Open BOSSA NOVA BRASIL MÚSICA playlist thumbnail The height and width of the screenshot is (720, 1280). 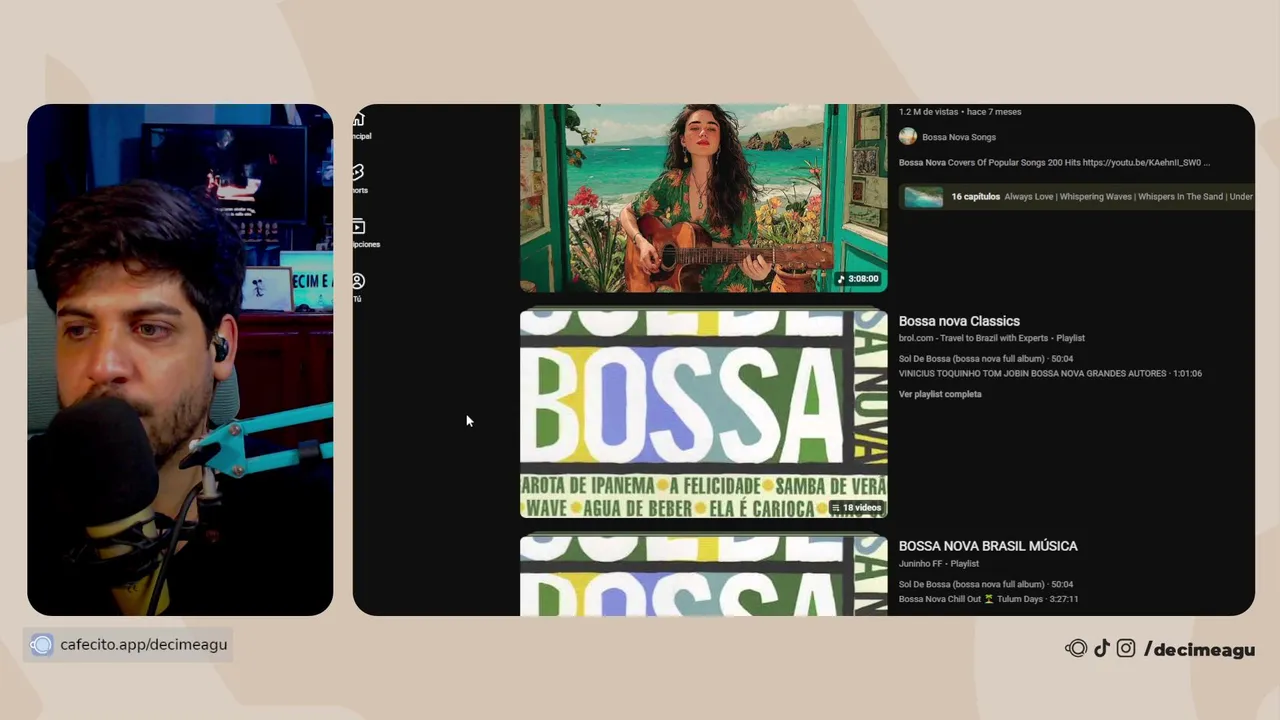(x=703, y=576)
